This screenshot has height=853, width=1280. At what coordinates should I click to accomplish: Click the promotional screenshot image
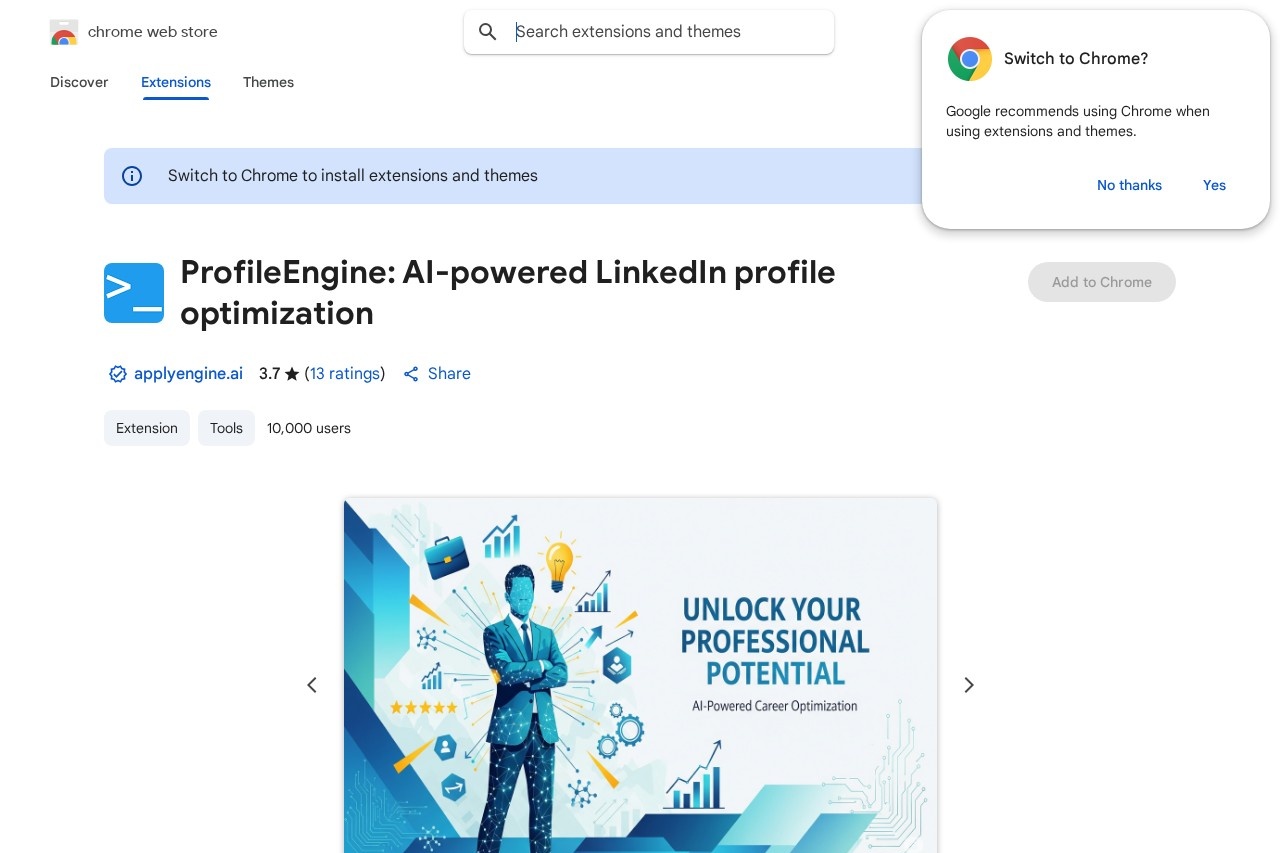(640, 675)
